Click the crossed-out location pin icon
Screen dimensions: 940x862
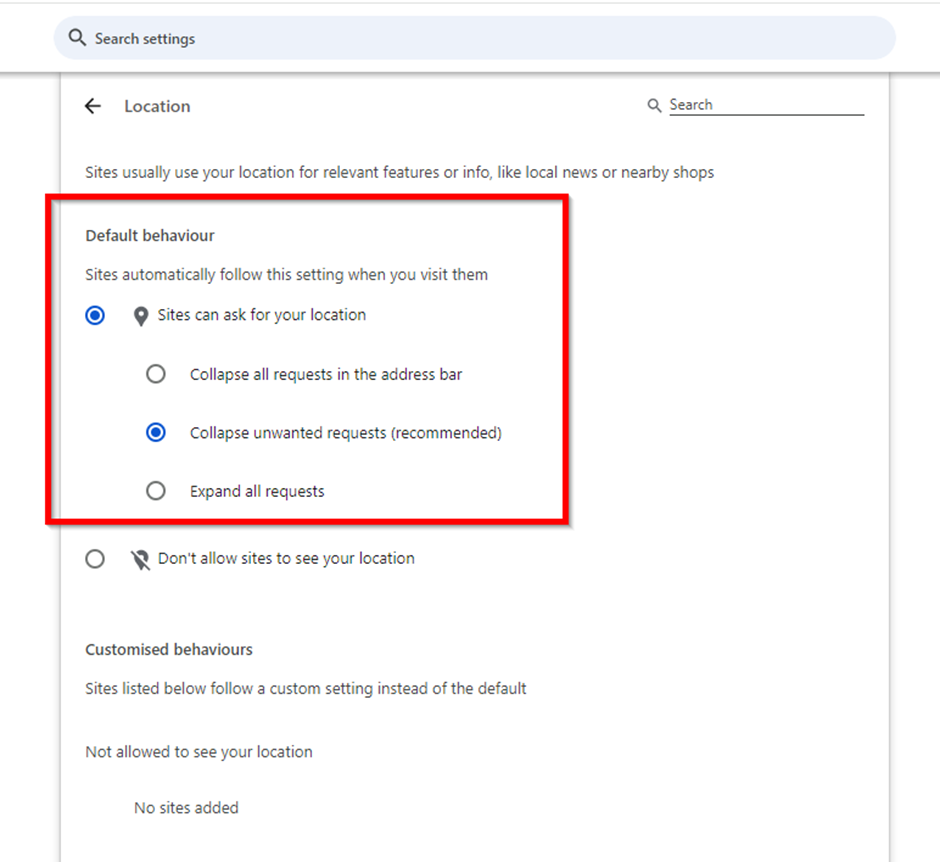pos(140,560)
